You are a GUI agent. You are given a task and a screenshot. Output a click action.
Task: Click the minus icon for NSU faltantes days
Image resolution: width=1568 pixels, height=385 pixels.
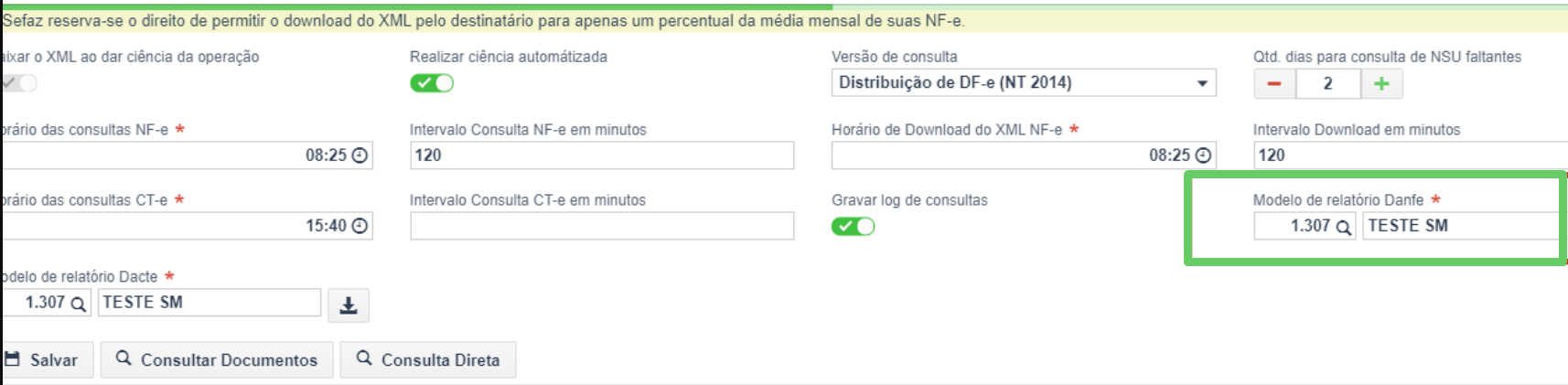coord(1274,83)
